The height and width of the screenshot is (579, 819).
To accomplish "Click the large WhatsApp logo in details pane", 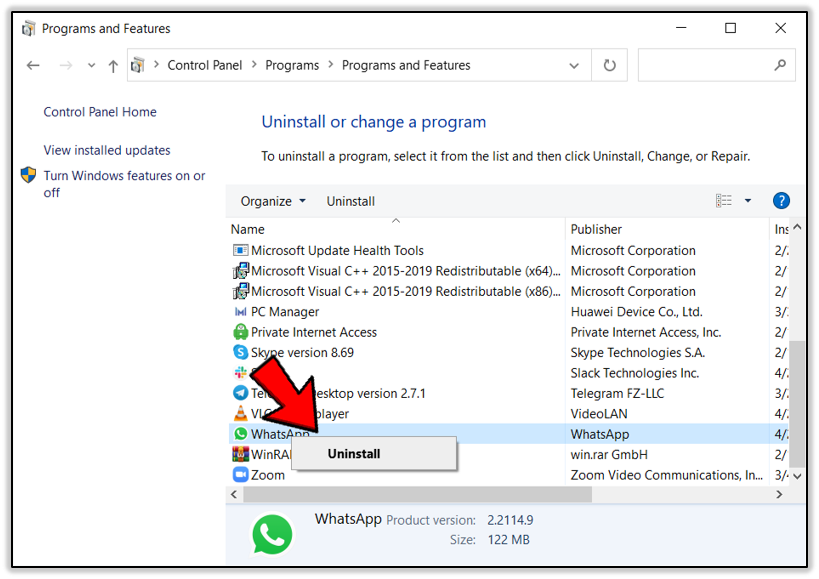I will [x=272, y=534].
